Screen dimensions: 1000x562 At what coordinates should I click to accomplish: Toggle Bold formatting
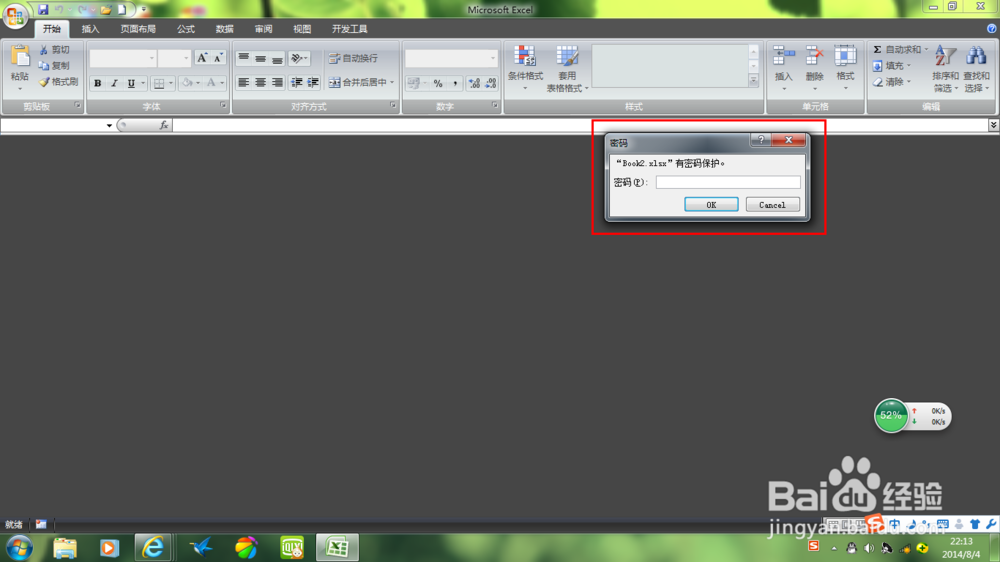98,83
